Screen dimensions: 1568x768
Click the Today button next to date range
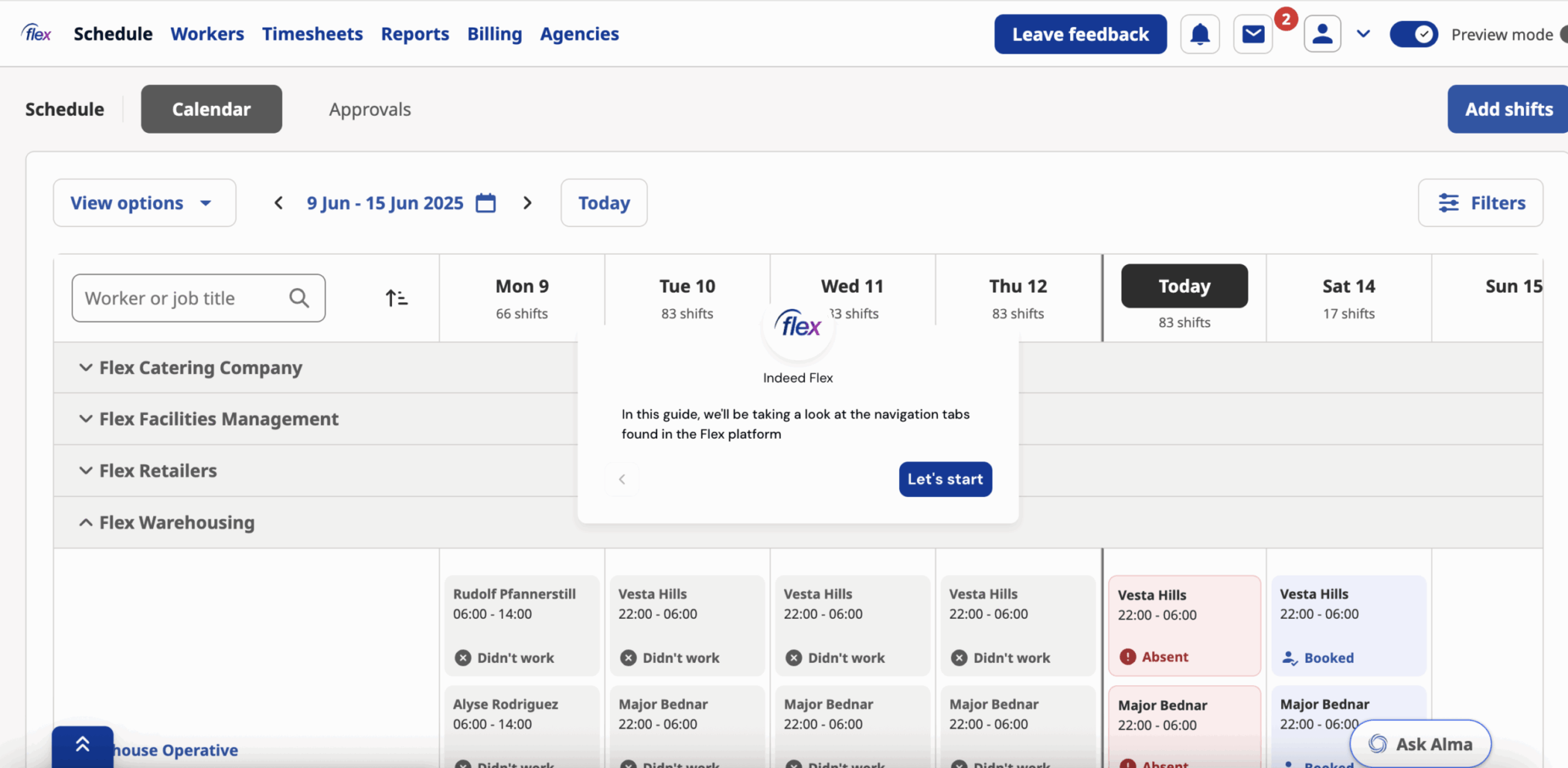[604, 203]
